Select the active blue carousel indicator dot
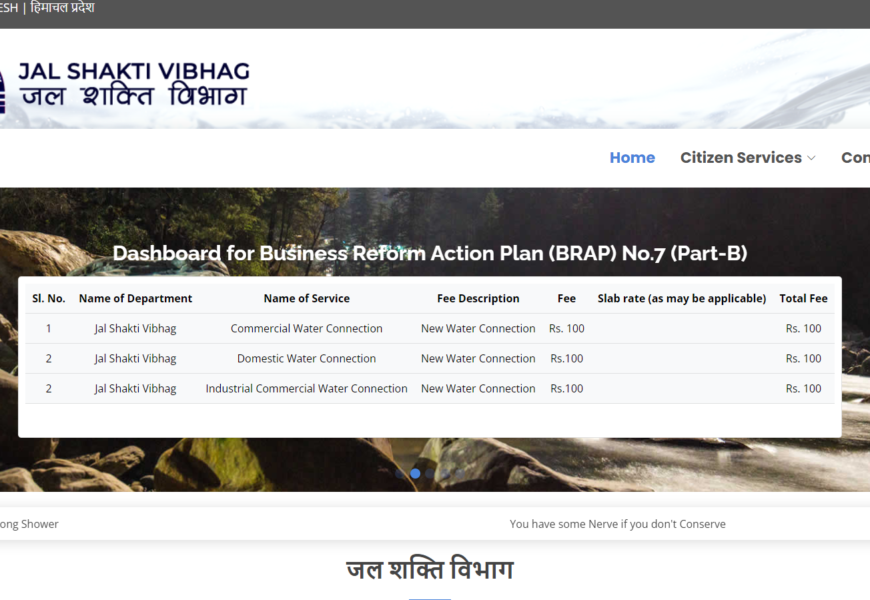This screenshot has width=870, height=600. pyautogui.click(x=415, y=473)
